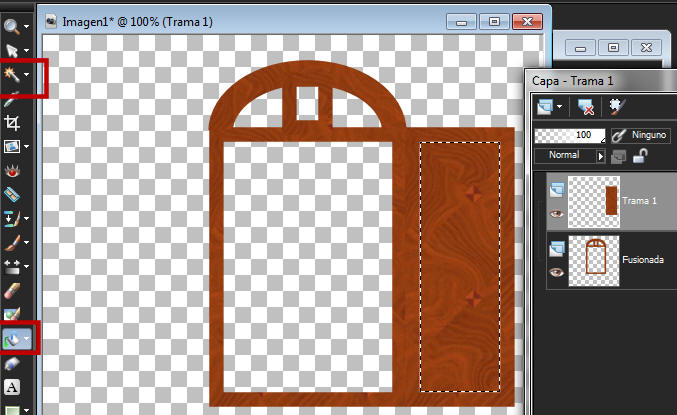
Task: Click the Ninguno link set button
Action: [x=648, y=135]
